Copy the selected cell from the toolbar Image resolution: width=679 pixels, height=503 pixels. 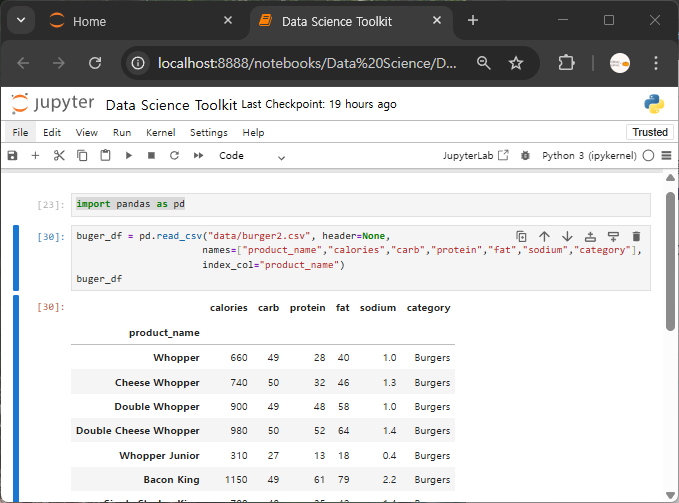[x=82, y=155]
